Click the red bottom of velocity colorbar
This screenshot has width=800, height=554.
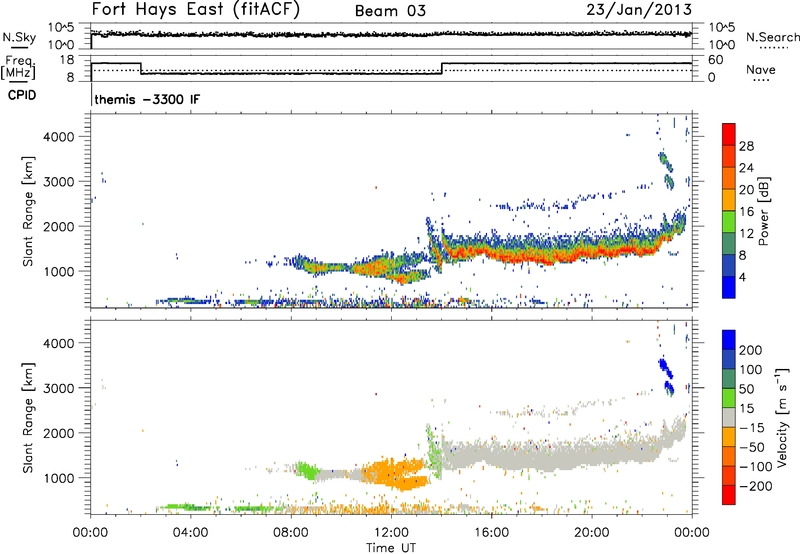tap(729, 495)
